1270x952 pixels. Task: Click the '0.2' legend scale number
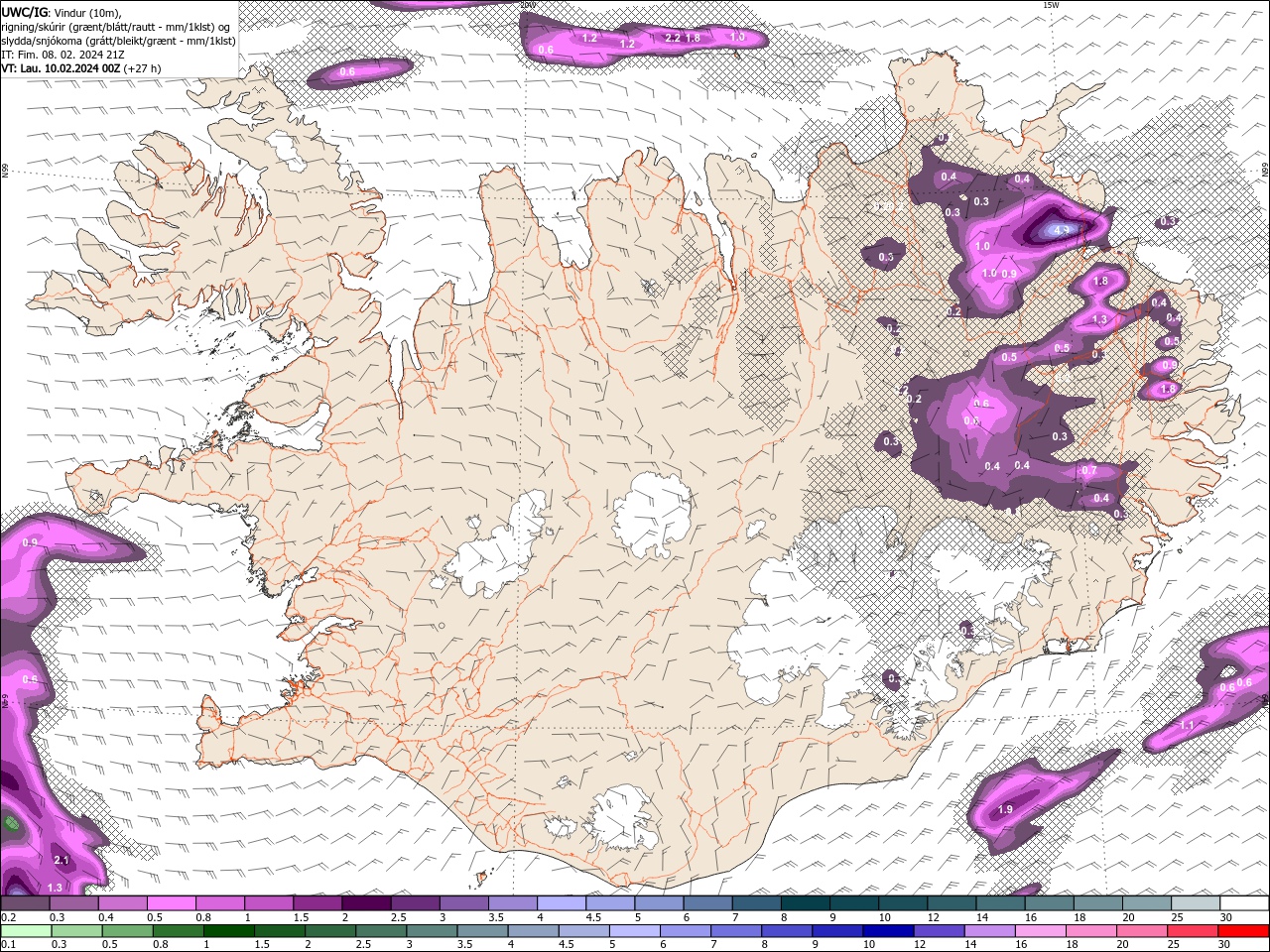point(8,917)
